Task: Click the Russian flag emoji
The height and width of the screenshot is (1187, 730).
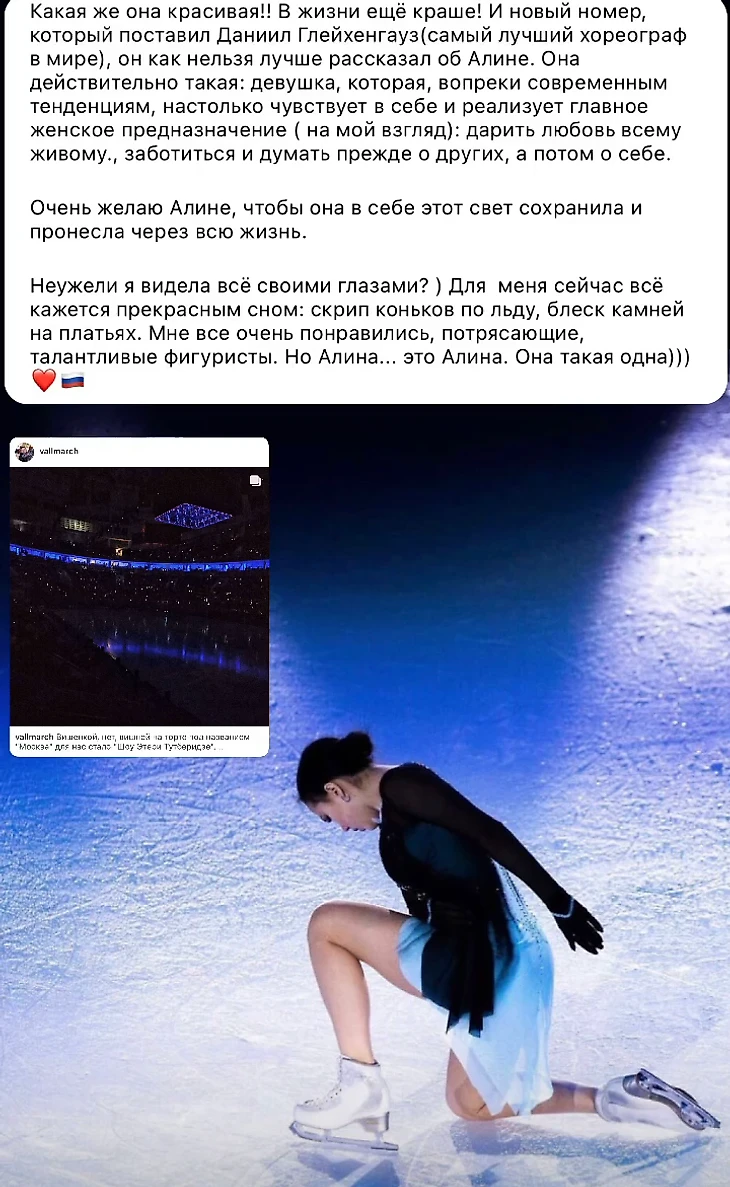Action: pos(73,380)
